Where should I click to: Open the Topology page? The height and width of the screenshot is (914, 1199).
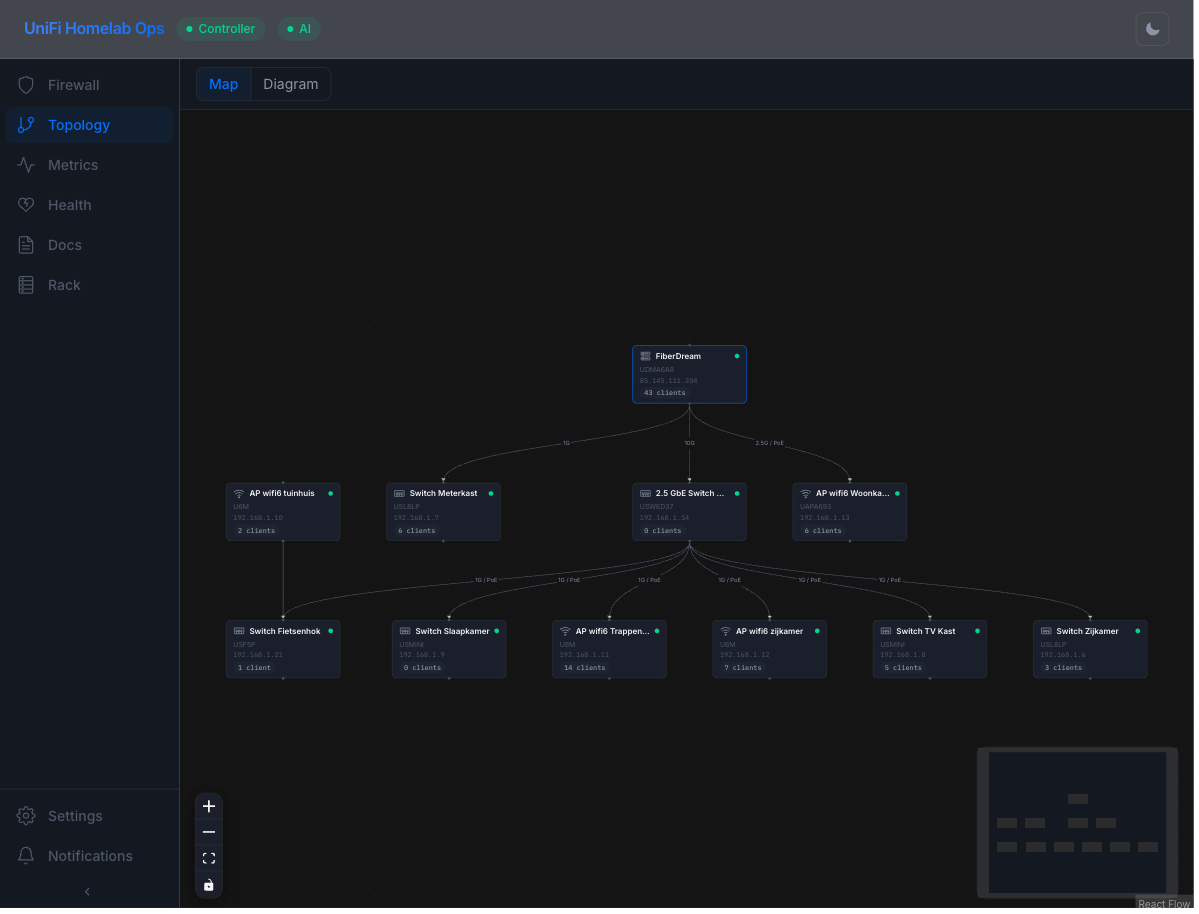pos(79,125)
